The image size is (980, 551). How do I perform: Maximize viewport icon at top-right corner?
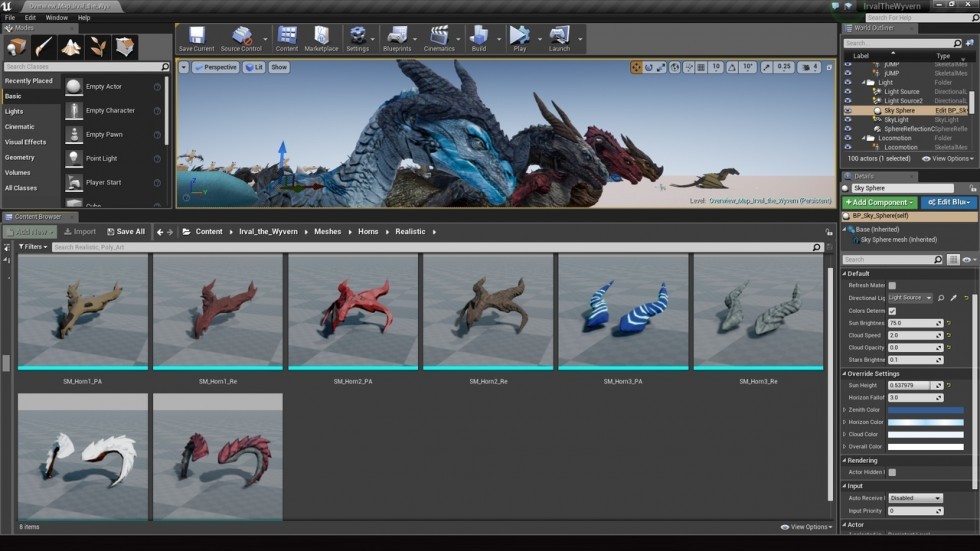click(829, 67)
